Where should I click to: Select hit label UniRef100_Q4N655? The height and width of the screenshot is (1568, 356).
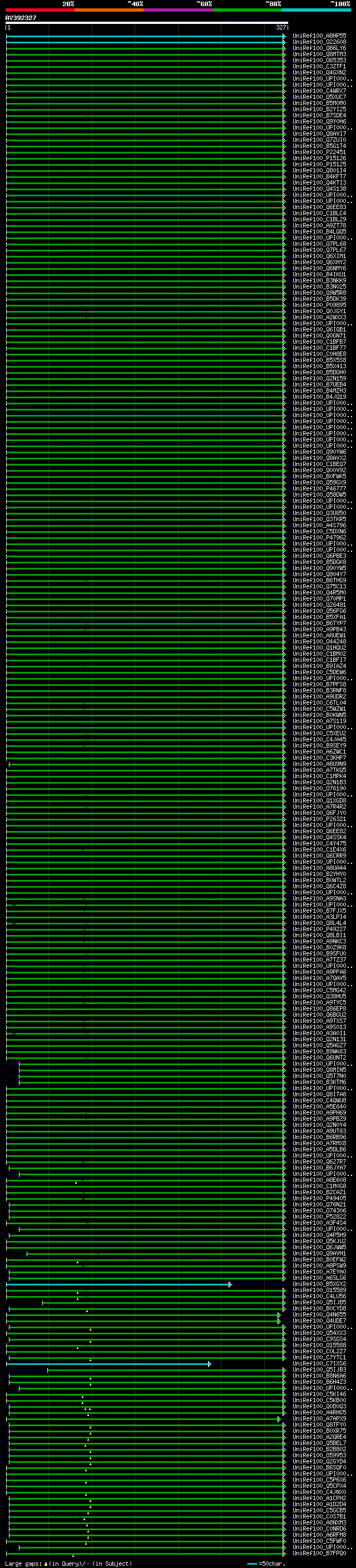tap(319, 1314)
